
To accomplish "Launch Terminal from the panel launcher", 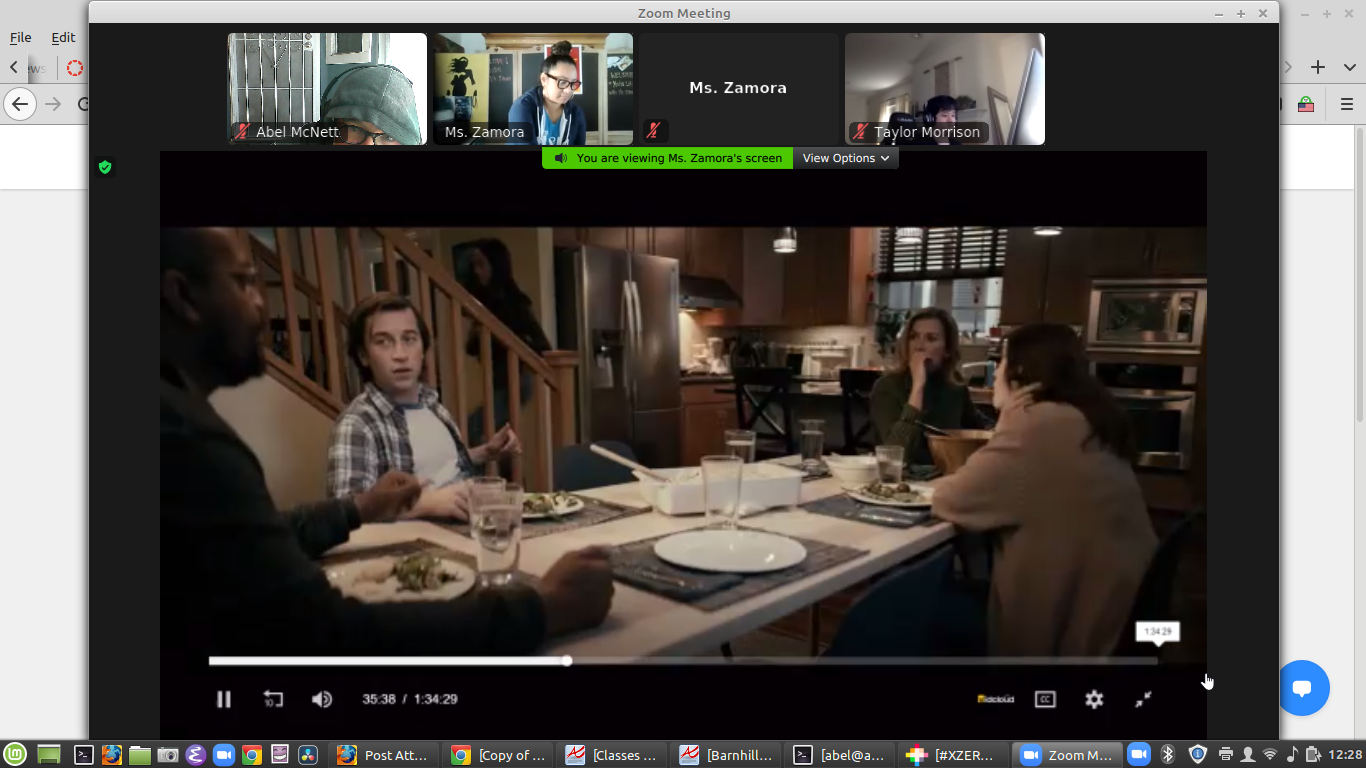I will [85, 755].
